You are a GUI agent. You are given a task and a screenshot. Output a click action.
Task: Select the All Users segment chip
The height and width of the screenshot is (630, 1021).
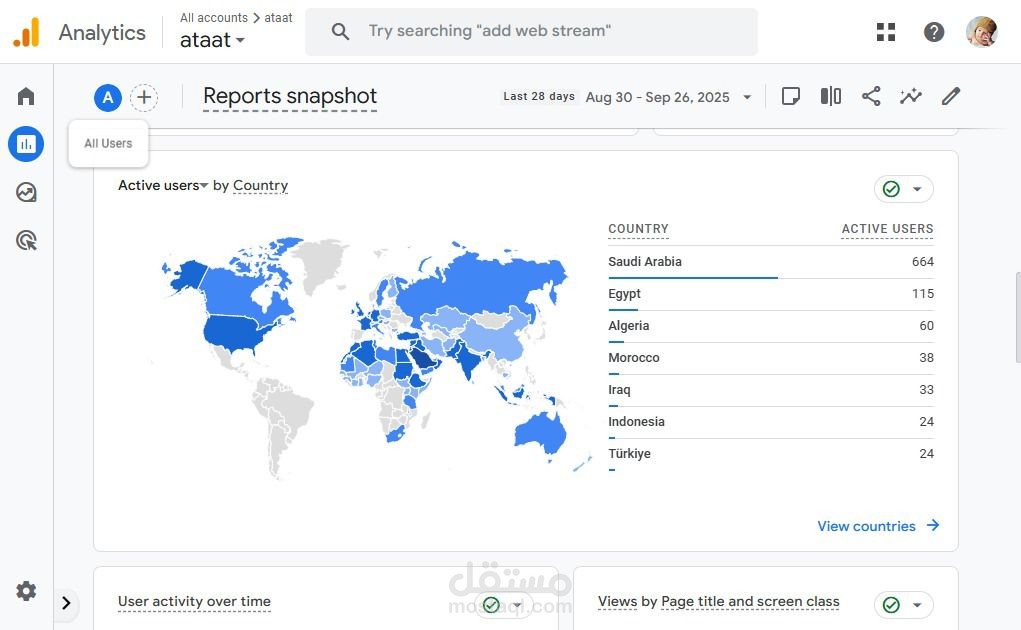pos(108,97)
